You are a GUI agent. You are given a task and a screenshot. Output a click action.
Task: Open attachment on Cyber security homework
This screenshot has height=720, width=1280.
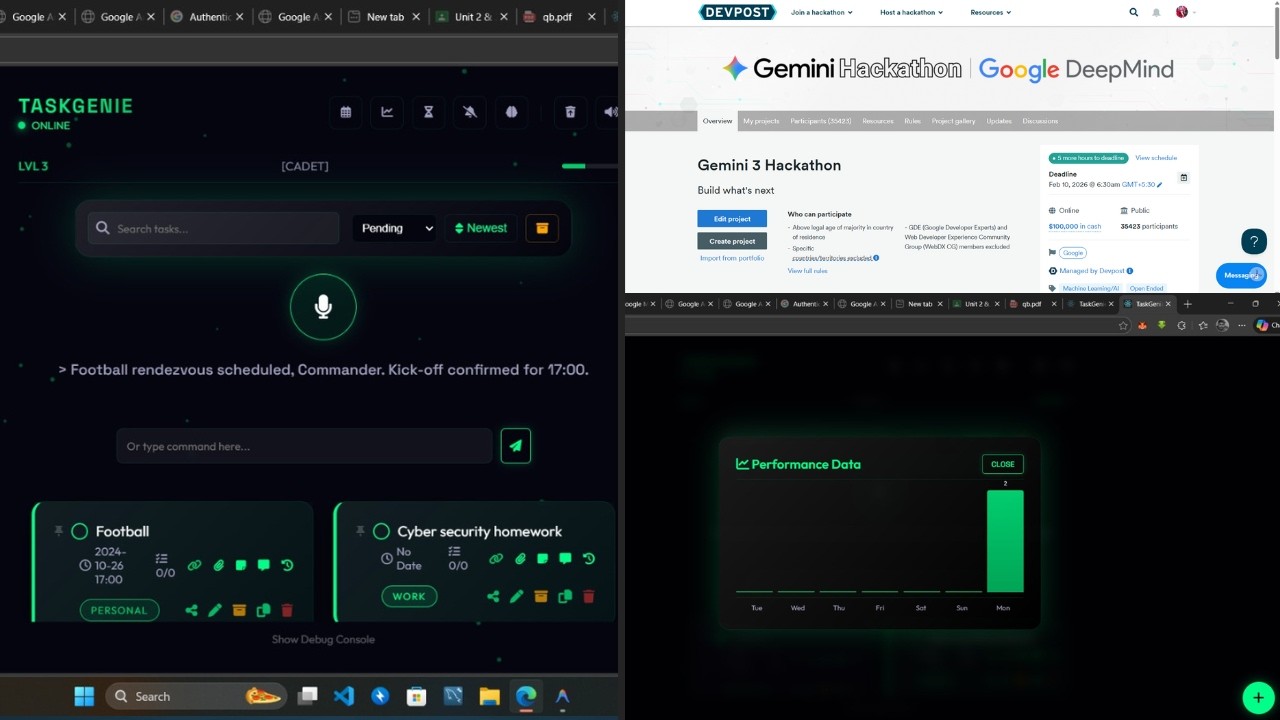click(520, 559)
